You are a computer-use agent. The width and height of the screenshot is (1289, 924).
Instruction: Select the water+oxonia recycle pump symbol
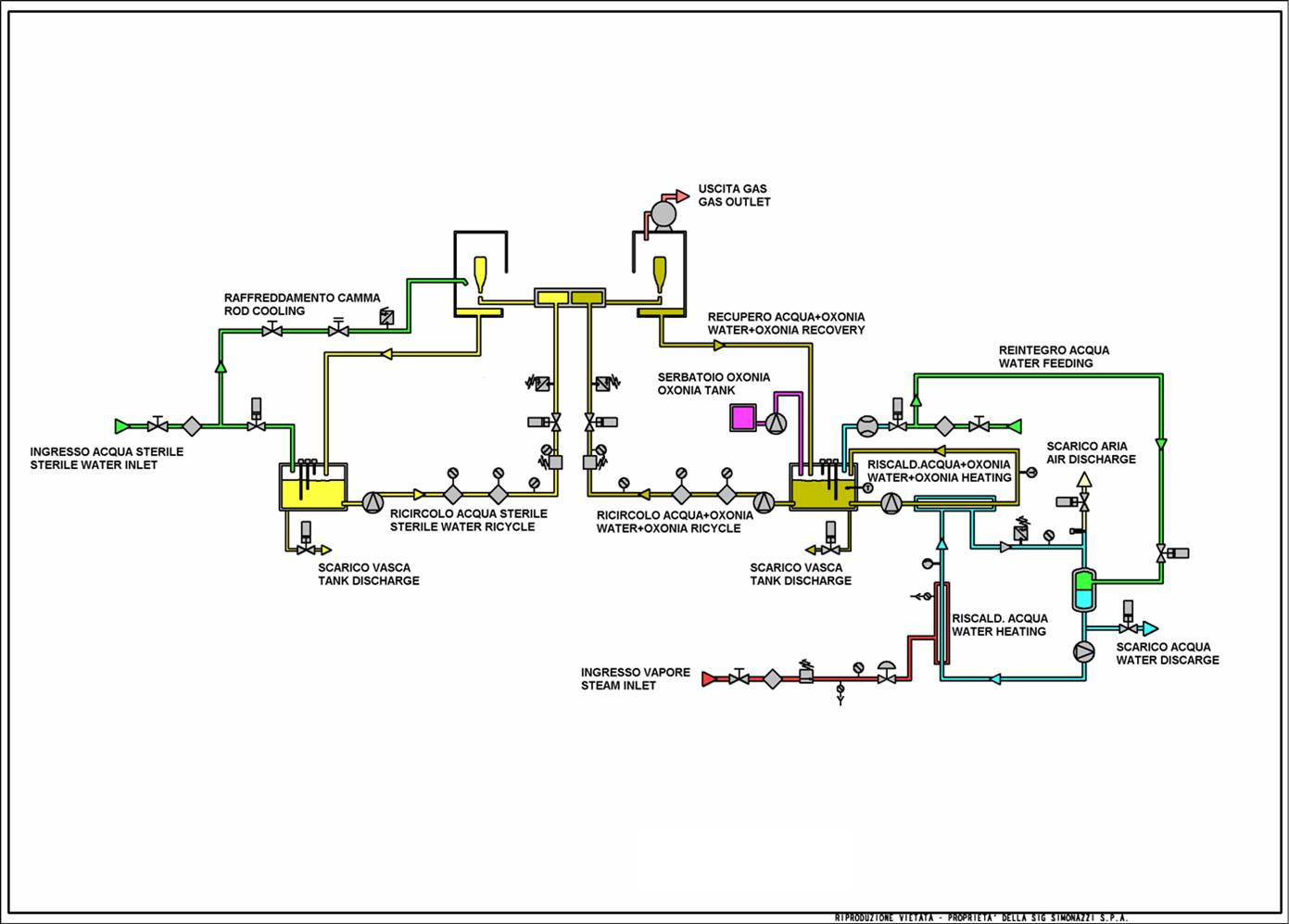764,502
